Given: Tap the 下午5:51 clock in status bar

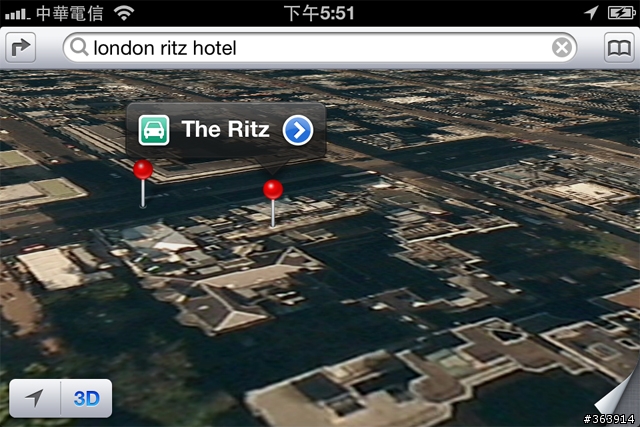Looking at the screenshot, I should click(319, 13).
